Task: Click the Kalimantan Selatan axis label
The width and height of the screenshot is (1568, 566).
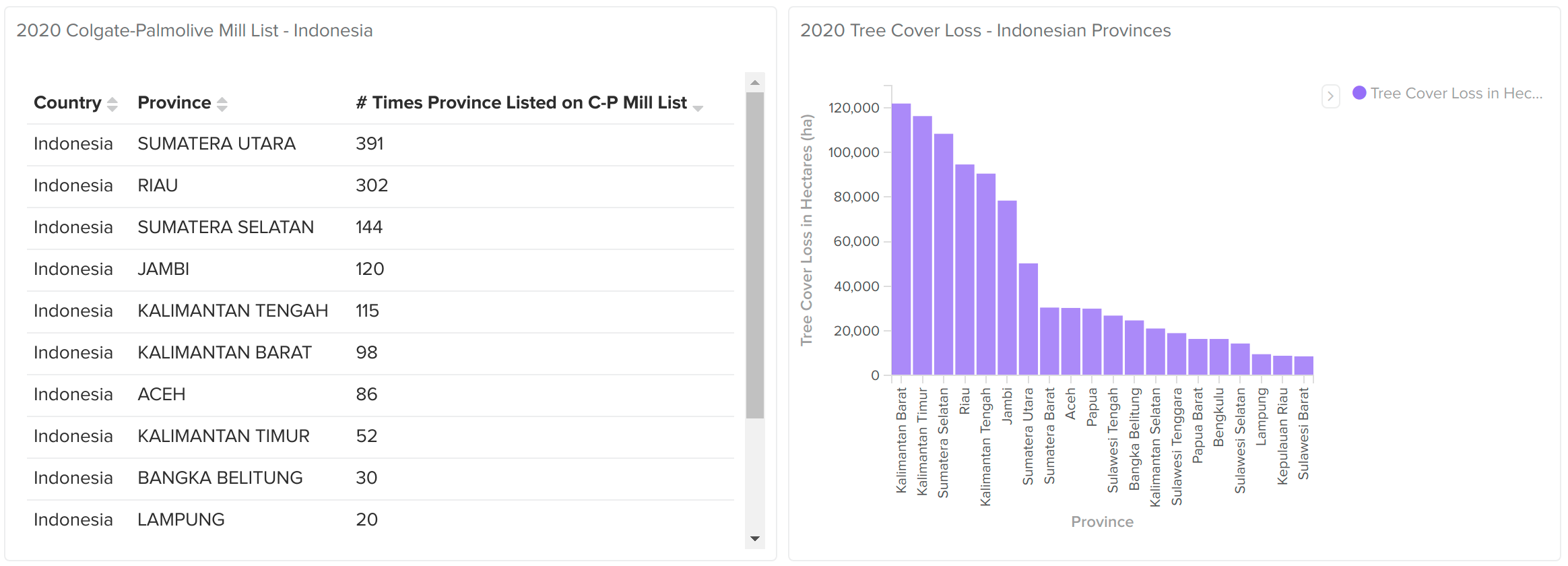Action: click(1155, 447)
